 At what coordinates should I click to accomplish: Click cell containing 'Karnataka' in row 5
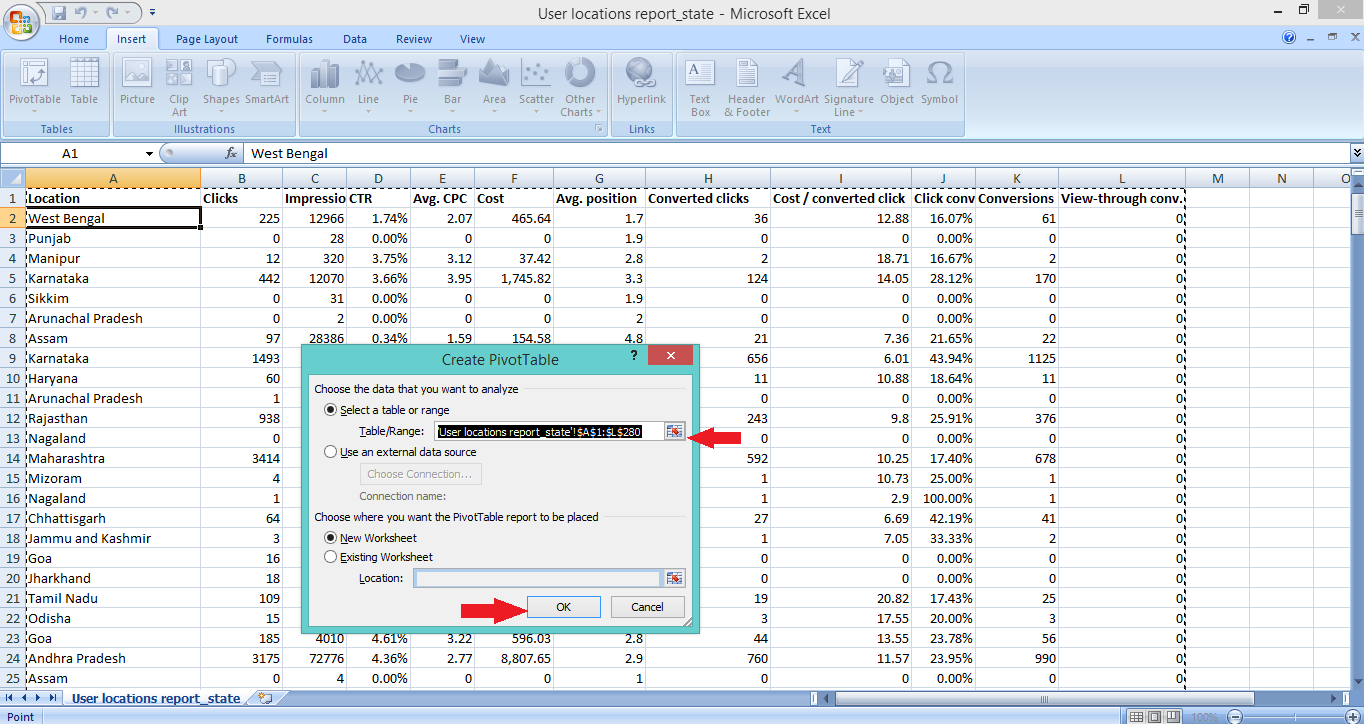click(113, 278)
